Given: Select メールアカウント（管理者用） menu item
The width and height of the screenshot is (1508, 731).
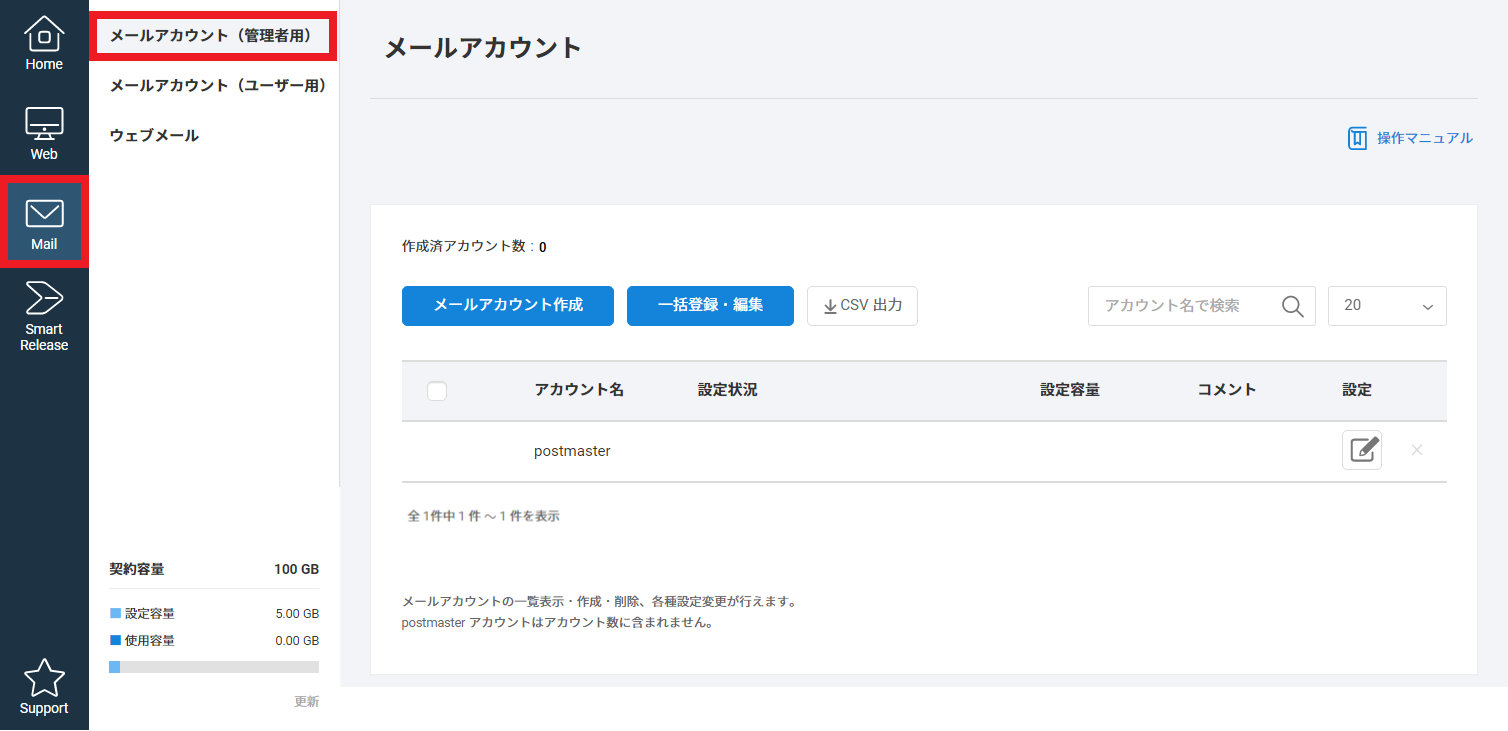Looking at the screenshot, I should click(x=213, y=36).
